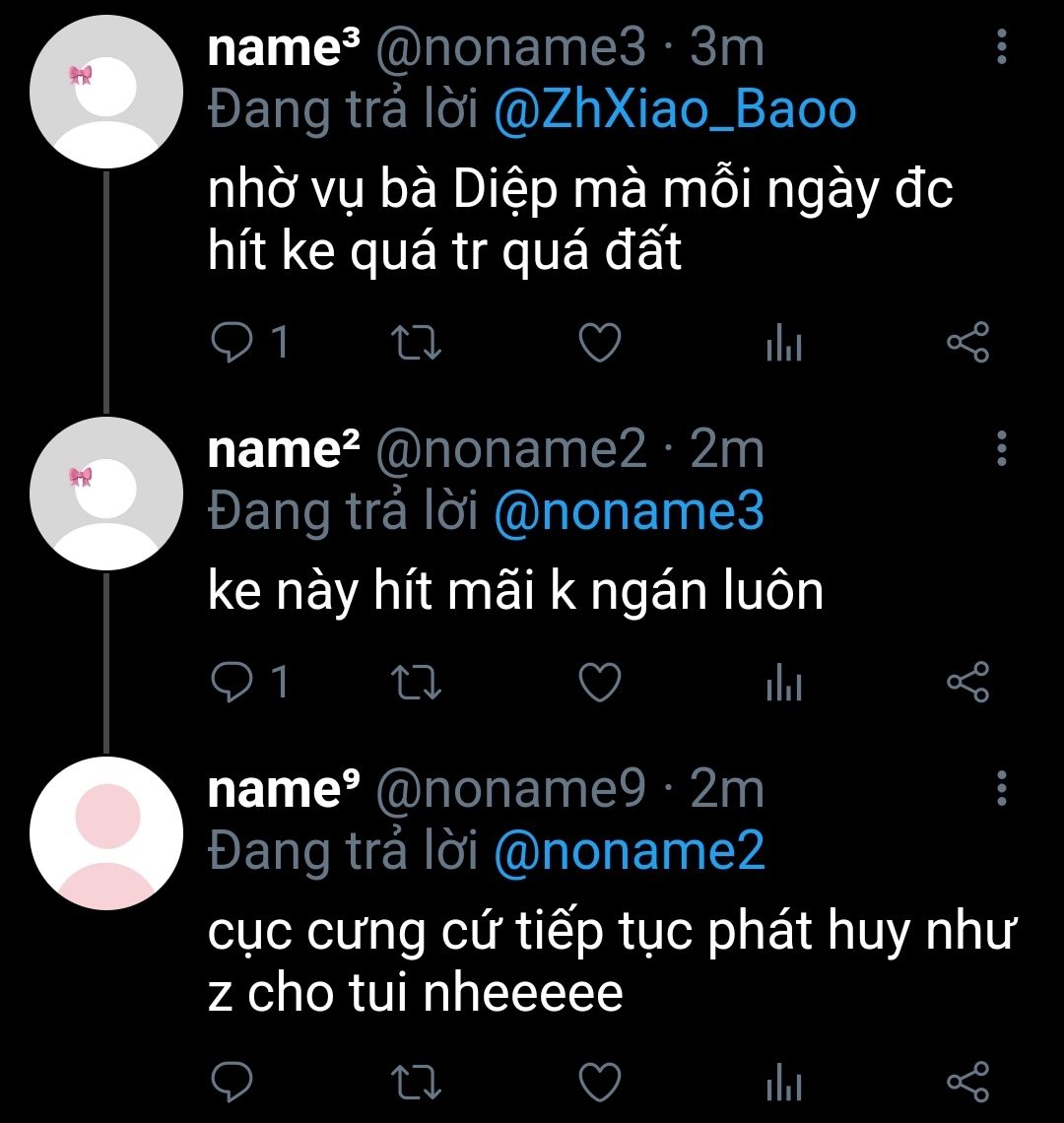Open the @ZhXiao_Baoo profile link
This screenshot has height=1123, width=1064.
click(x=674, y=110)
